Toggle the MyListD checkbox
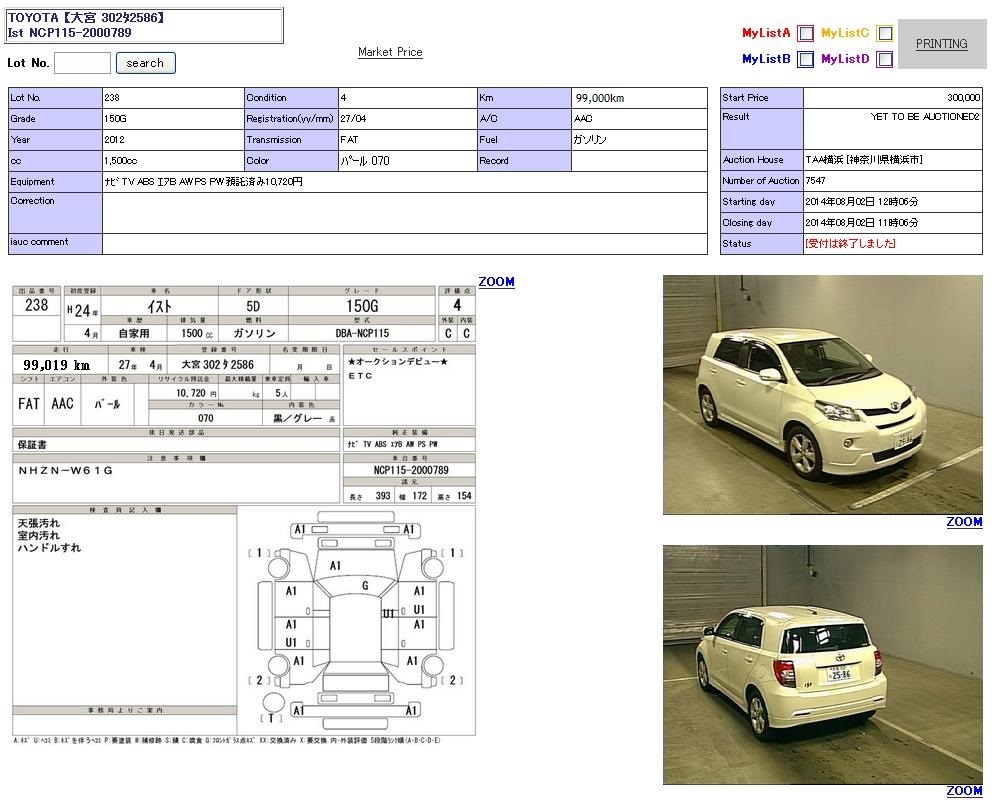Viewport: 1005px width, 805px height. coord(884,59)
